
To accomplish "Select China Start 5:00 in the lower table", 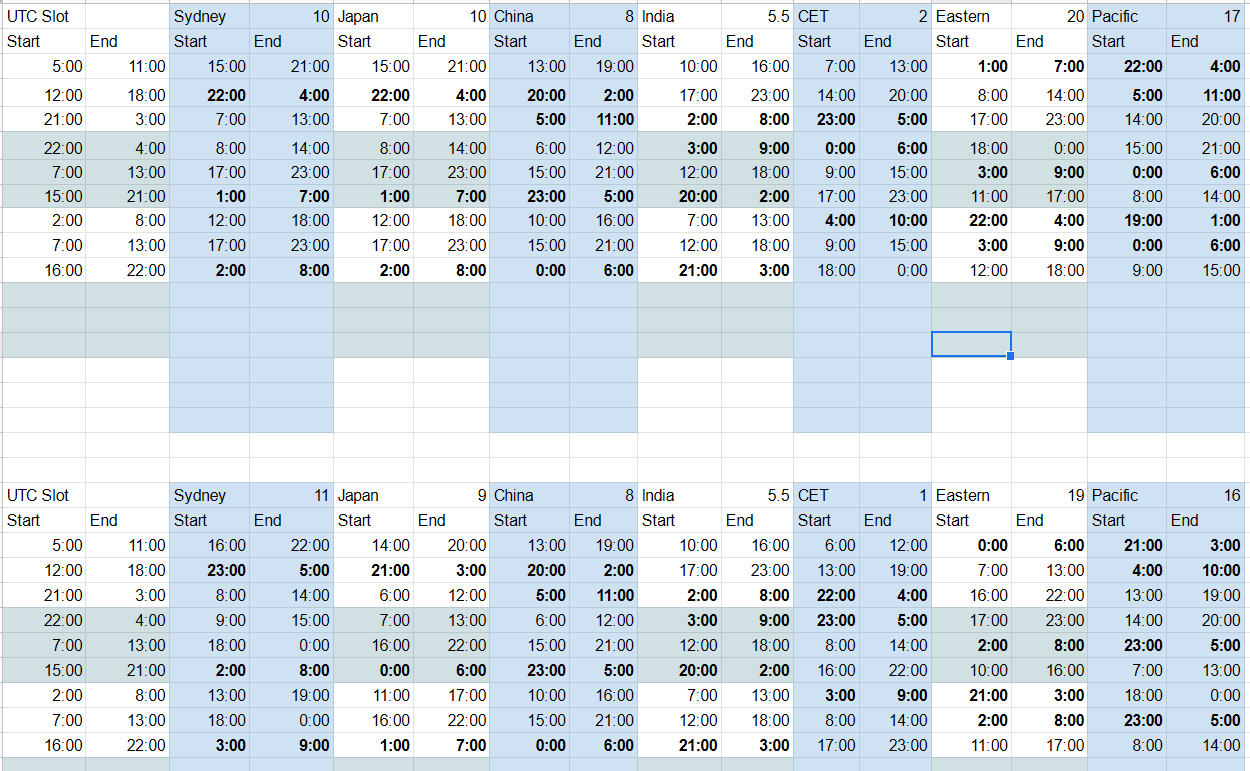I will click(529, 595).
